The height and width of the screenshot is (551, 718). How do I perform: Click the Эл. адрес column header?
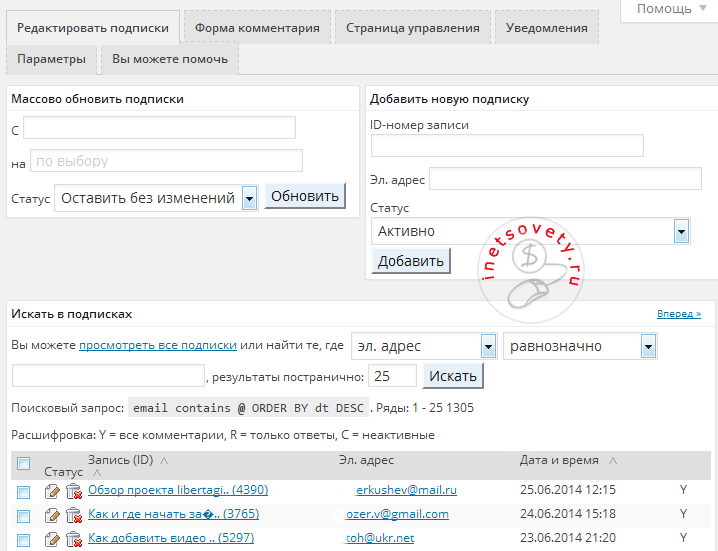tap(366, 460)
